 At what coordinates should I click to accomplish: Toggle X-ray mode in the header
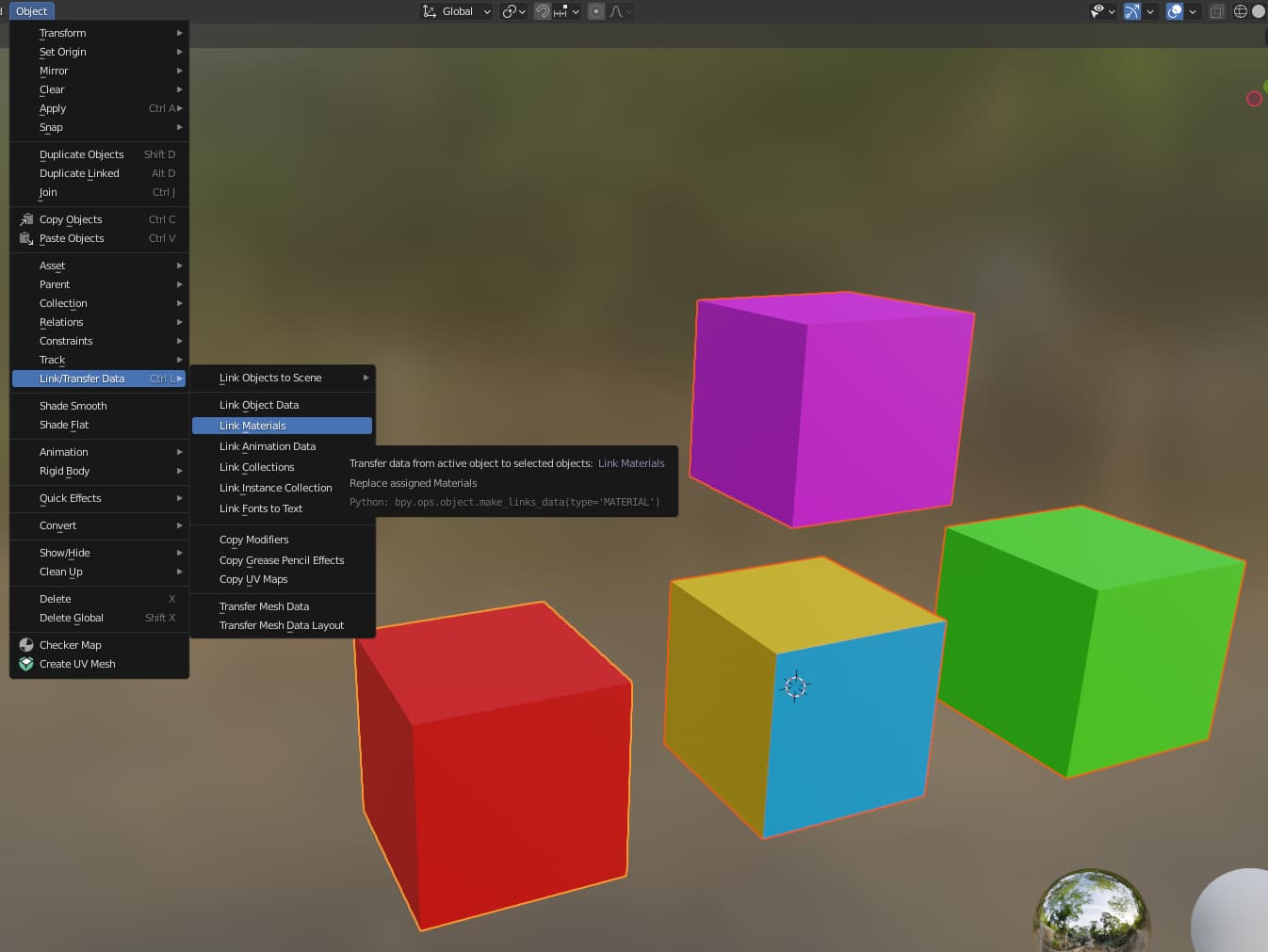click(x=1216, y=11)
